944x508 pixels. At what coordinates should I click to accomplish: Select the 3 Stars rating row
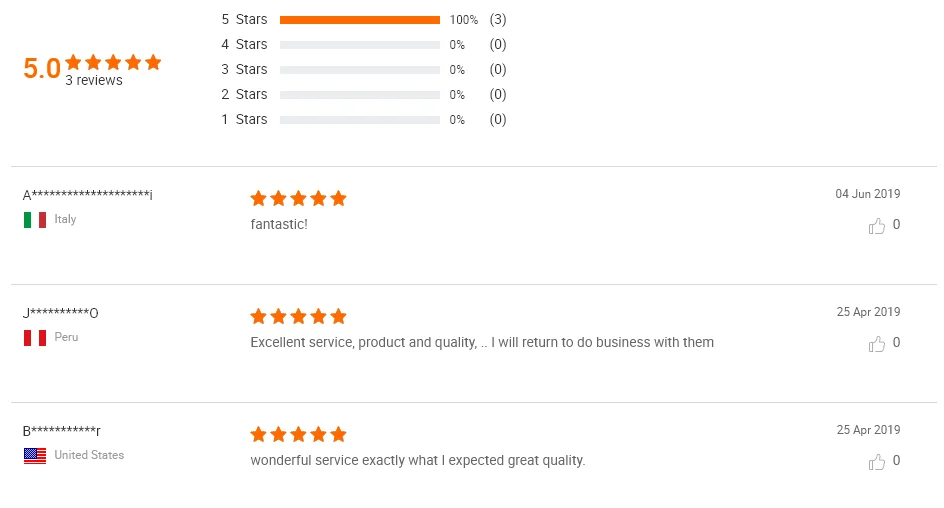coord(244,69)
